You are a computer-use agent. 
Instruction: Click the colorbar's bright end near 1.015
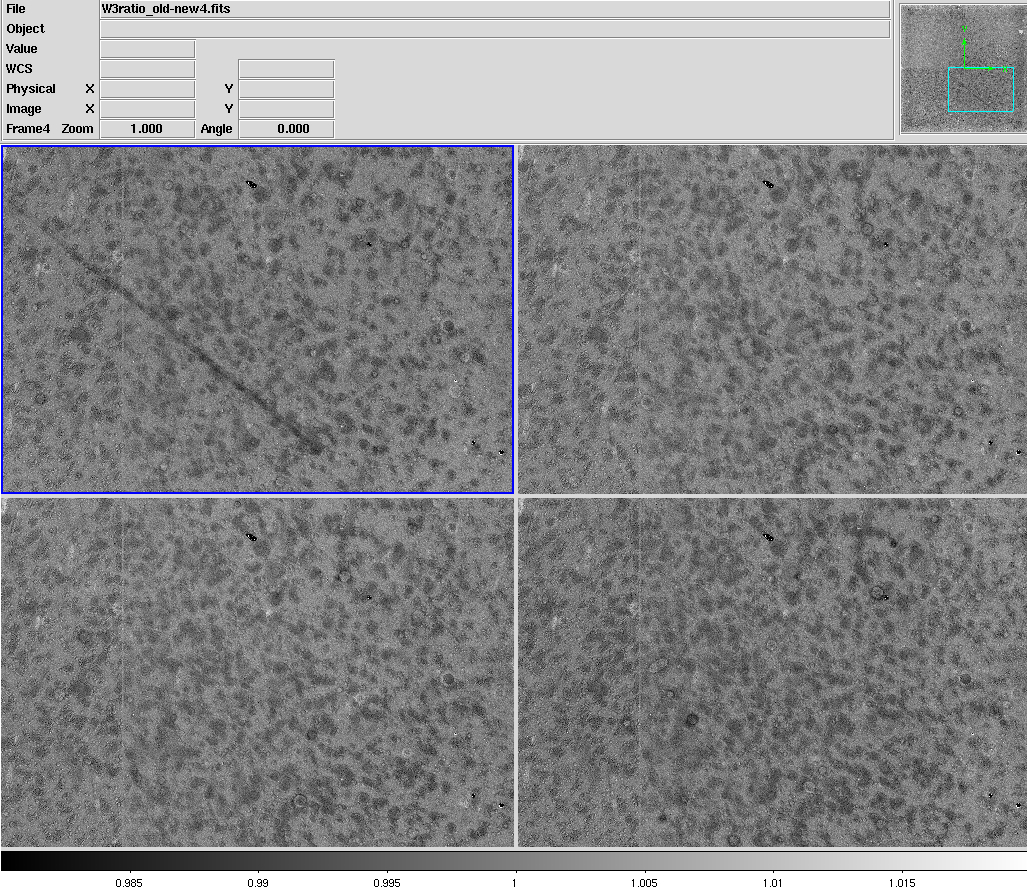(902, 860)
